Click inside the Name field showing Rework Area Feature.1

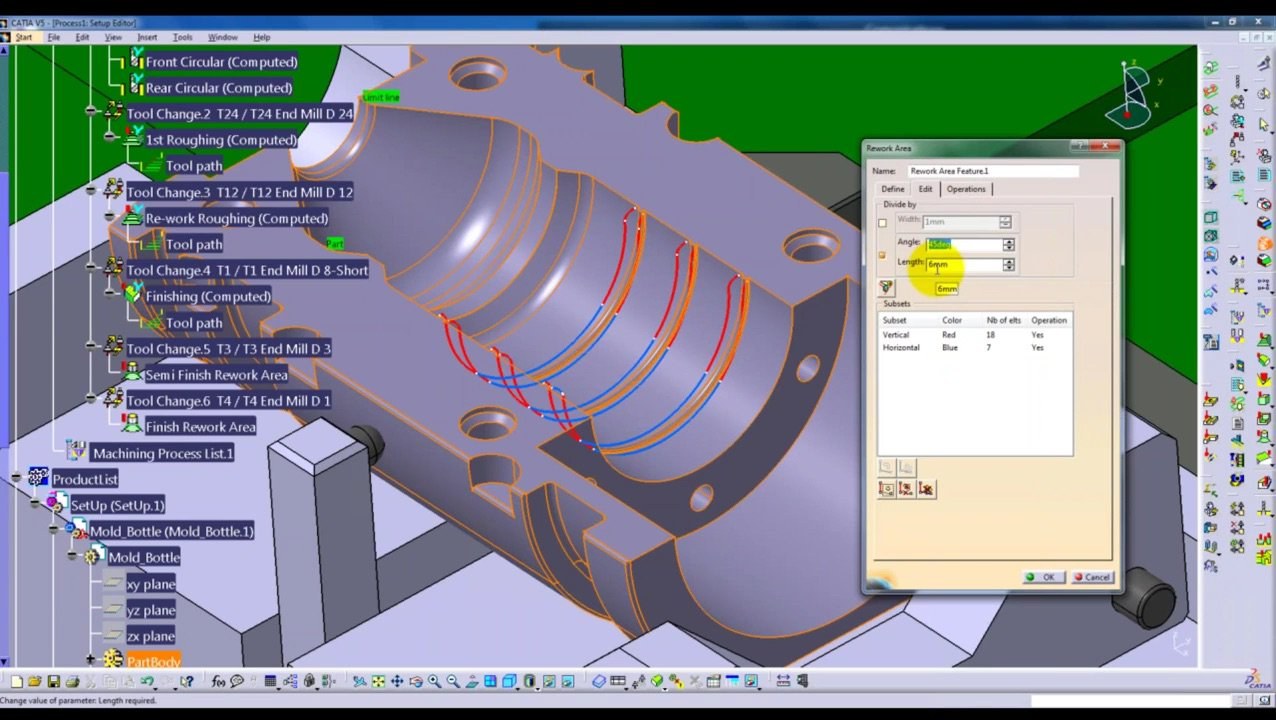tap(993, 171)
